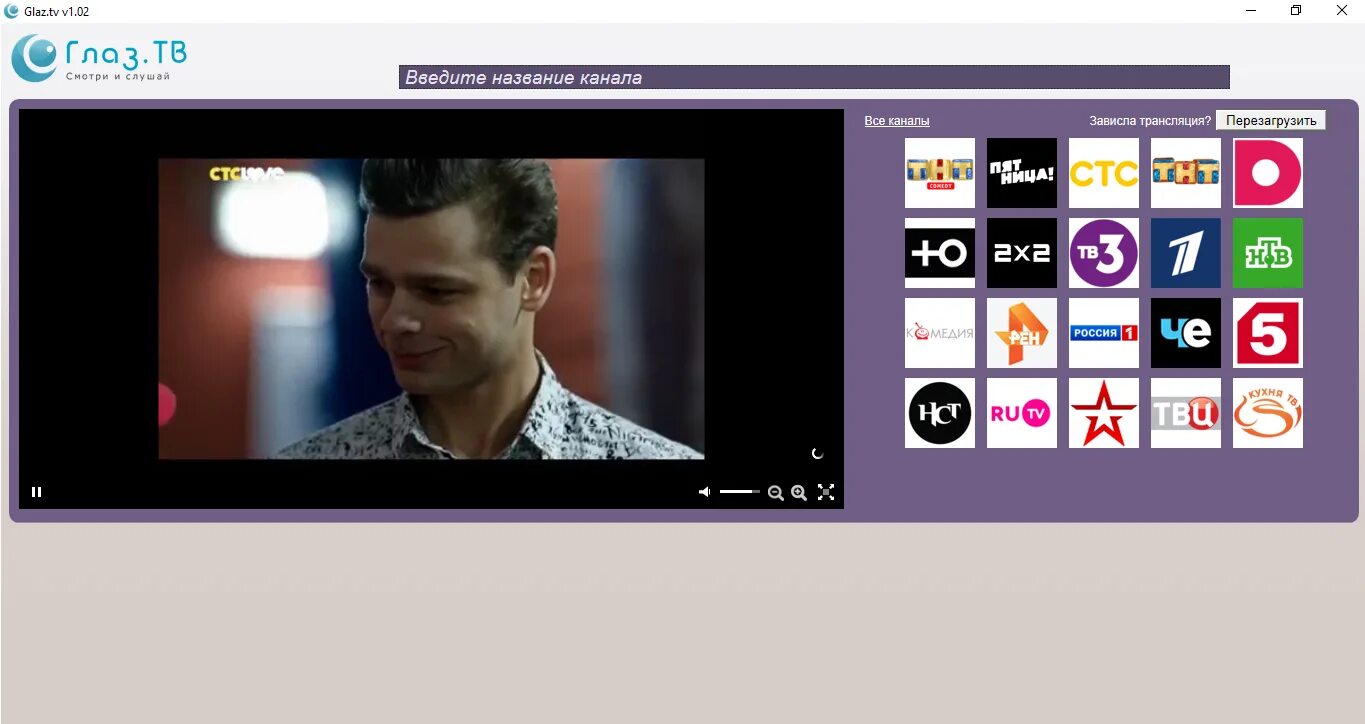This screenshot has height=724, width=1365.
Task: Switch to the Звезда channel
Action: [x=1103, y=413]
